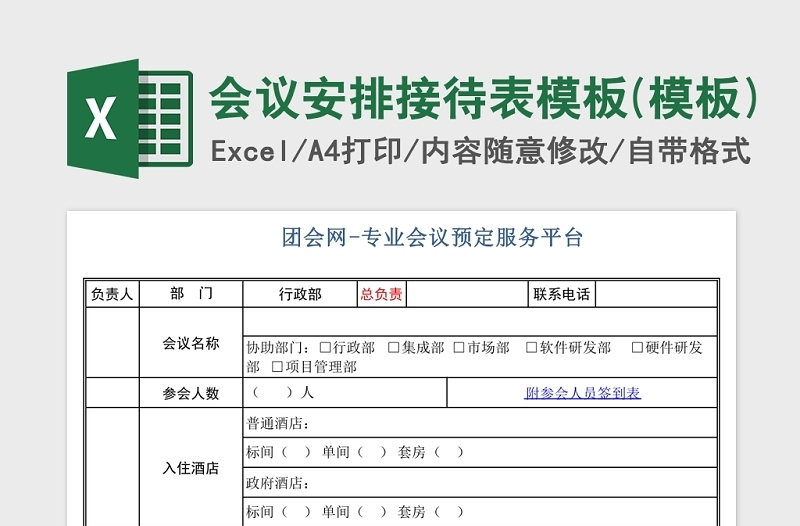This screenshot has width=800, height=526.
Task: Check the 集成部 checkbox
Action: 393,347
